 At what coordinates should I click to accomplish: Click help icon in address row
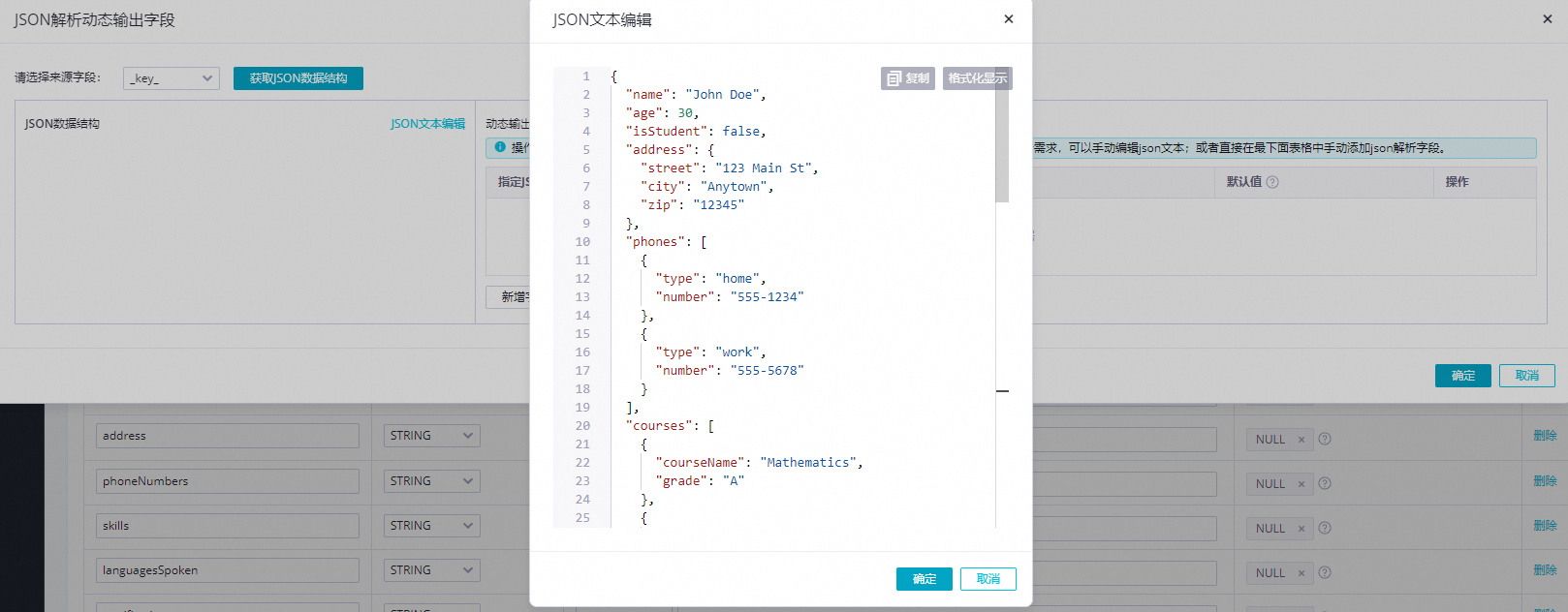[1325, 439]
